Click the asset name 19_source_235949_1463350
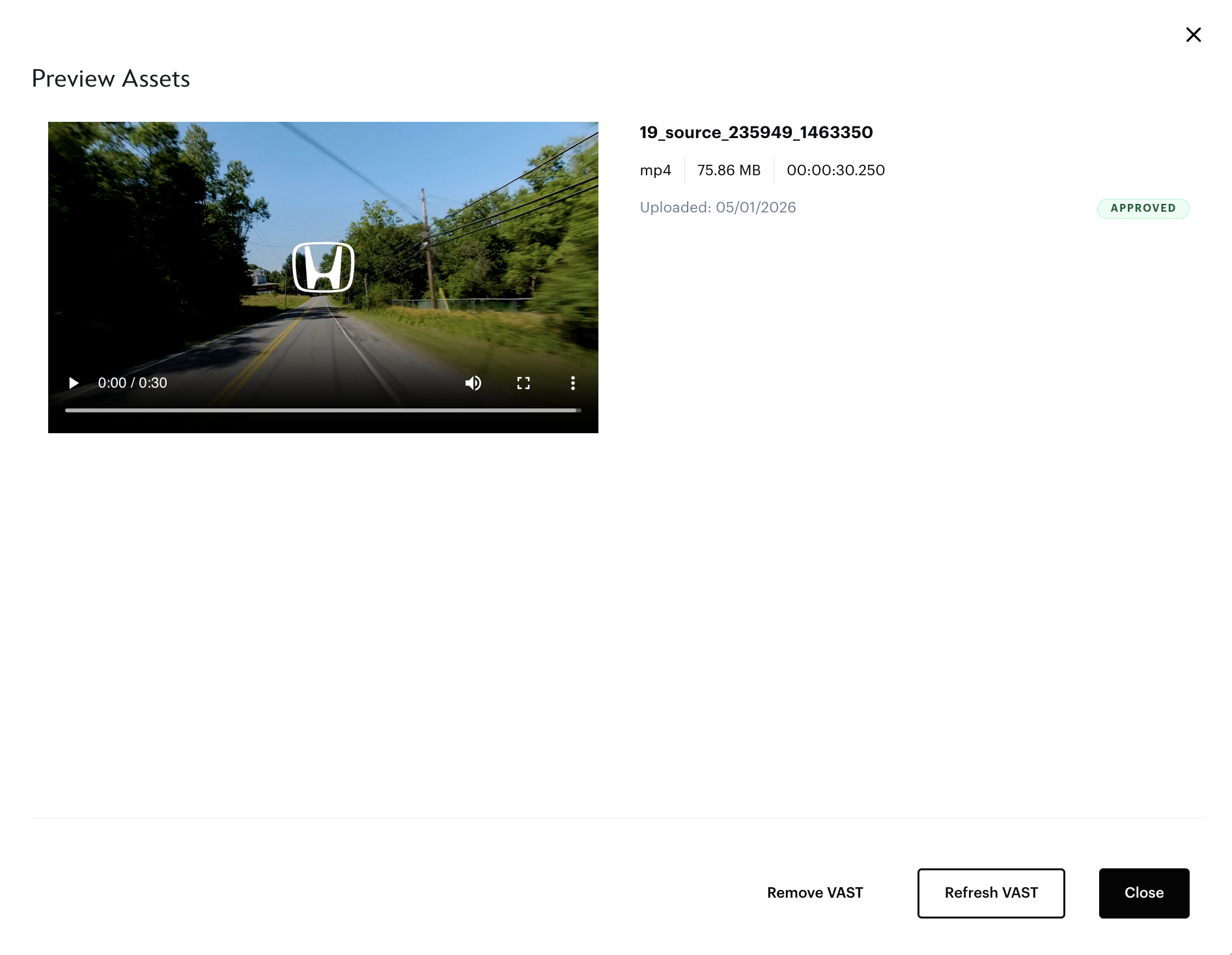This screenshot has height=955, width=1232. [756, 133]
